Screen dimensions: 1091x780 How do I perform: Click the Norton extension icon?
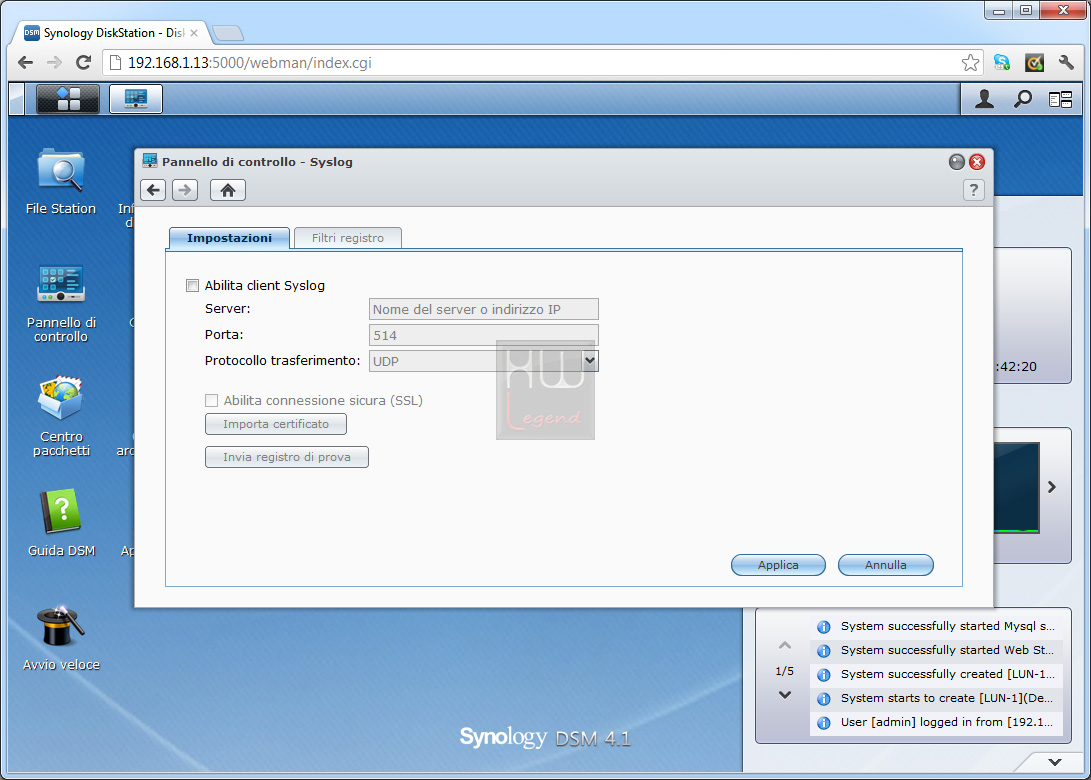click(1035, 63)
